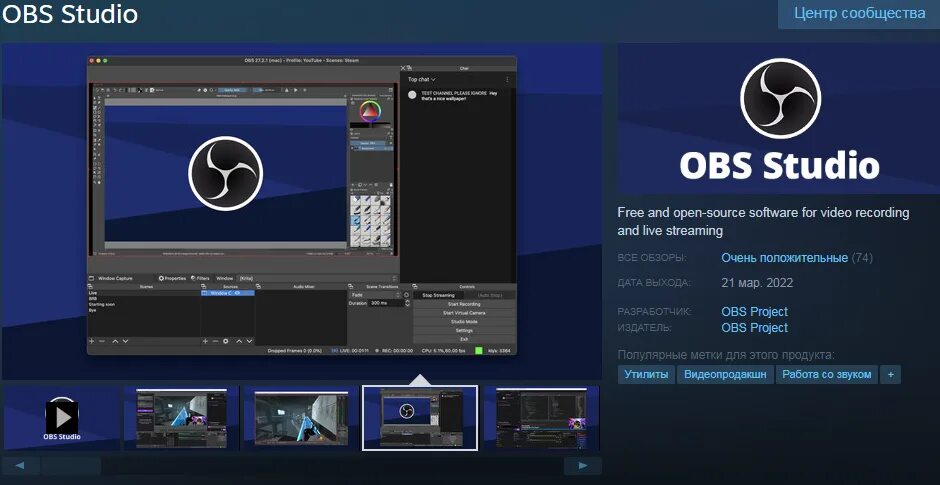Select the highlighted OBS logo screenshot thumbnail
Image resolution: width=940 pixels, height=485 pixels.
coord(420,417)
